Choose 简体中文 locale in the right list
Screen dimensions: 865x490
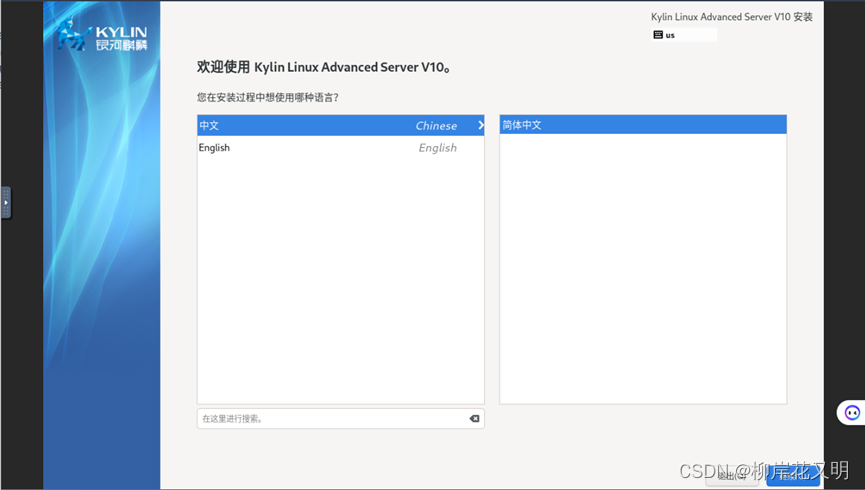[x=643, y=125]
